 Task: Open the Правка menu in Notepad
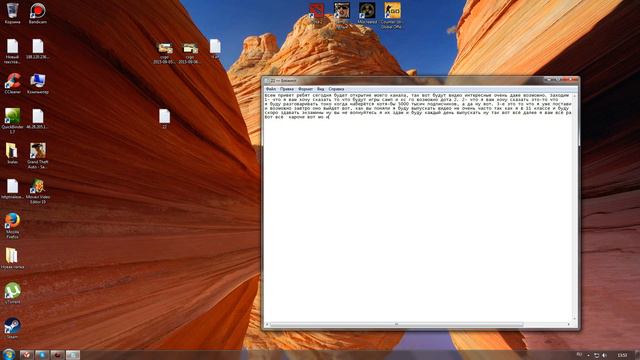click(x=287, y=89)
